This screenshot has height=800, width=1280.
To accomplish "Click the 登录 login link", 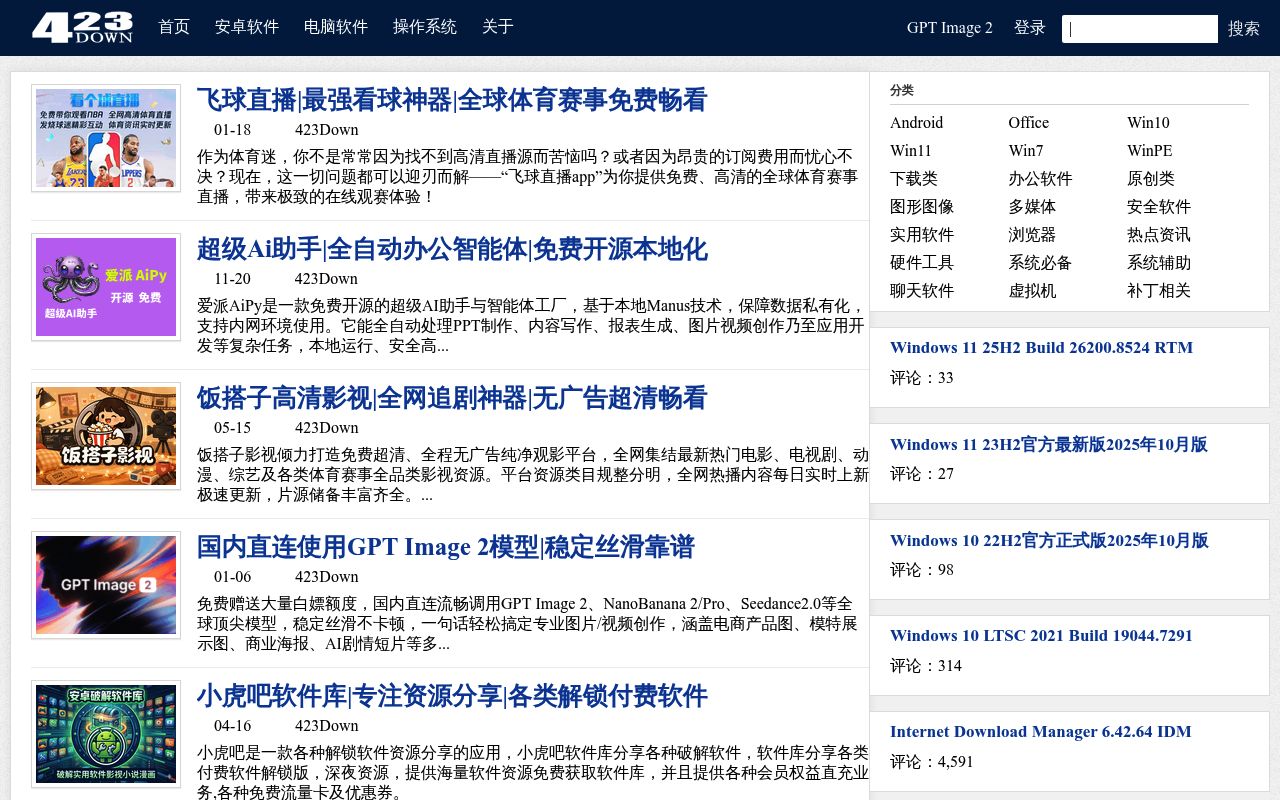I will 1030,28.
